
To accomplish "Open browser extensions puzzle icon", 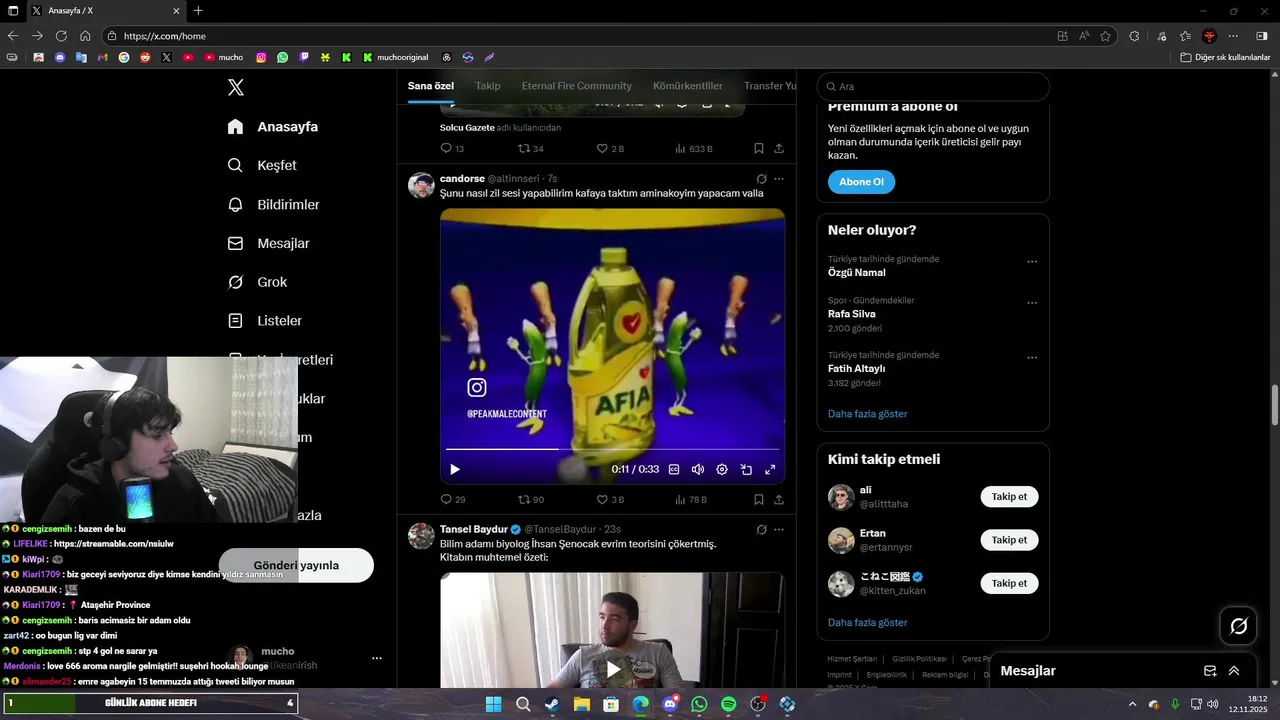I will coord(1134,36).
